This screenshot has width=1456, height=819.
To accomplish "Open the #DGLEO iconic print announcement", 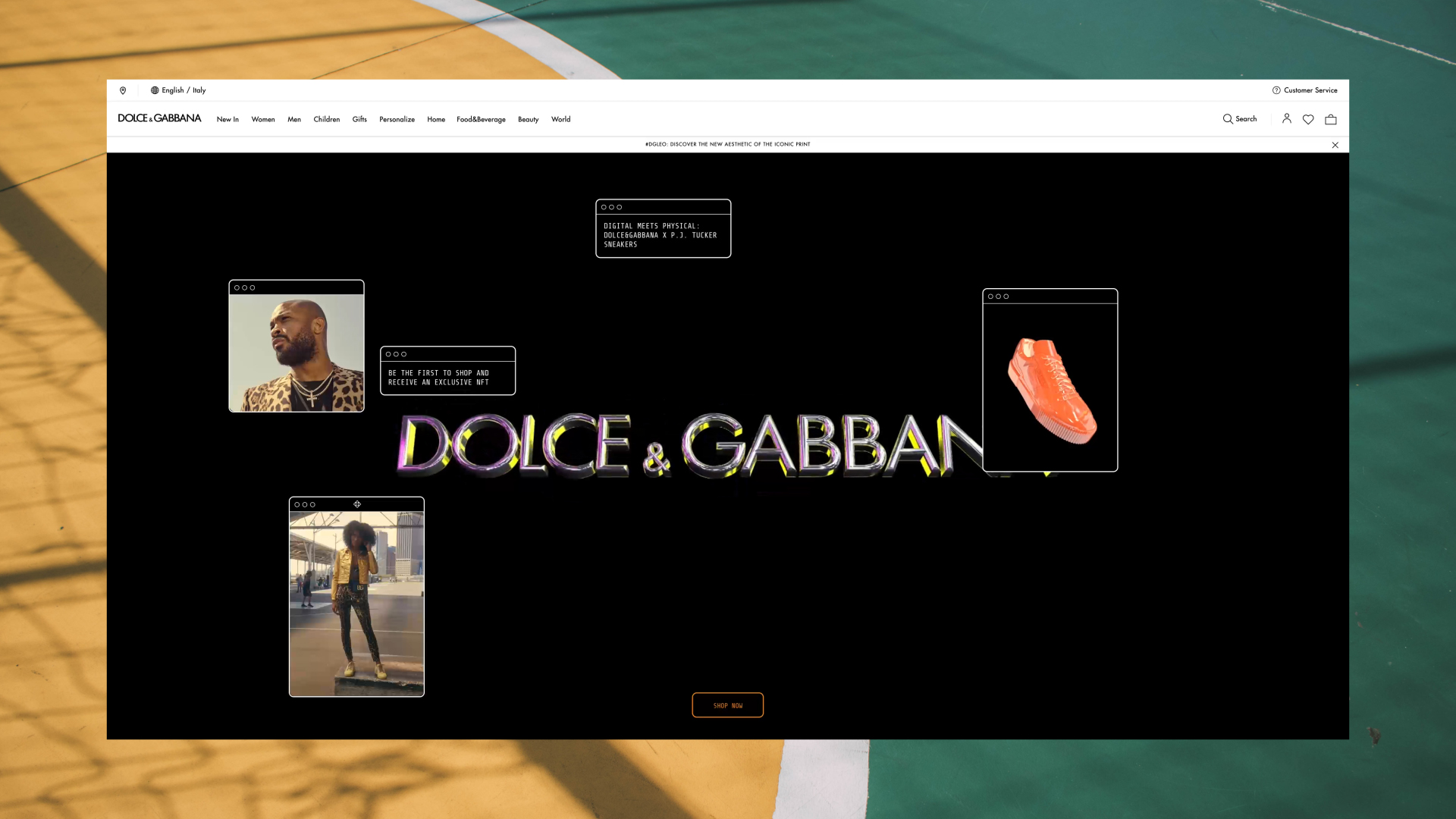I will click(728, 144).
